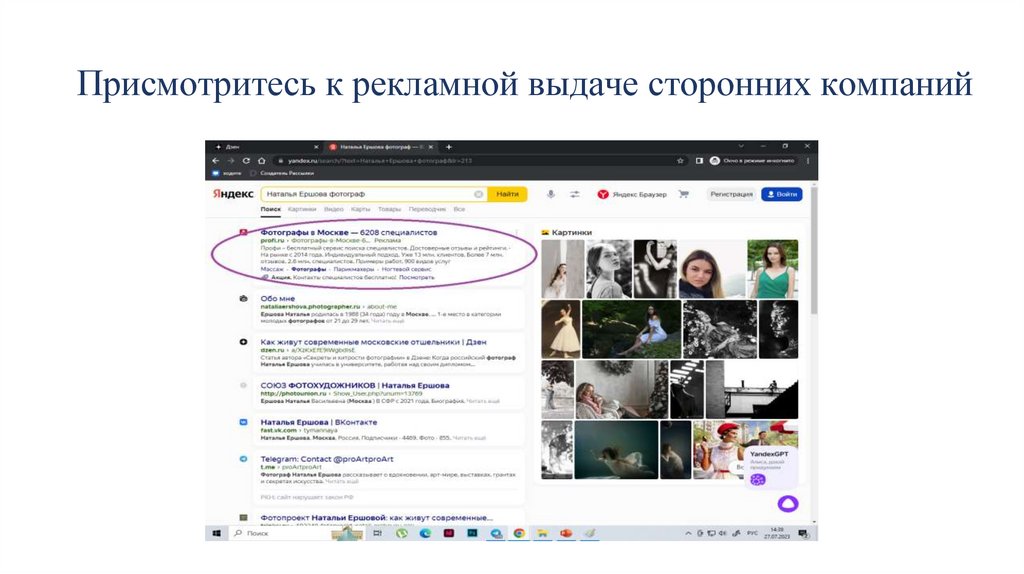Open the Windows Start menu

click(x=217, y=533)
